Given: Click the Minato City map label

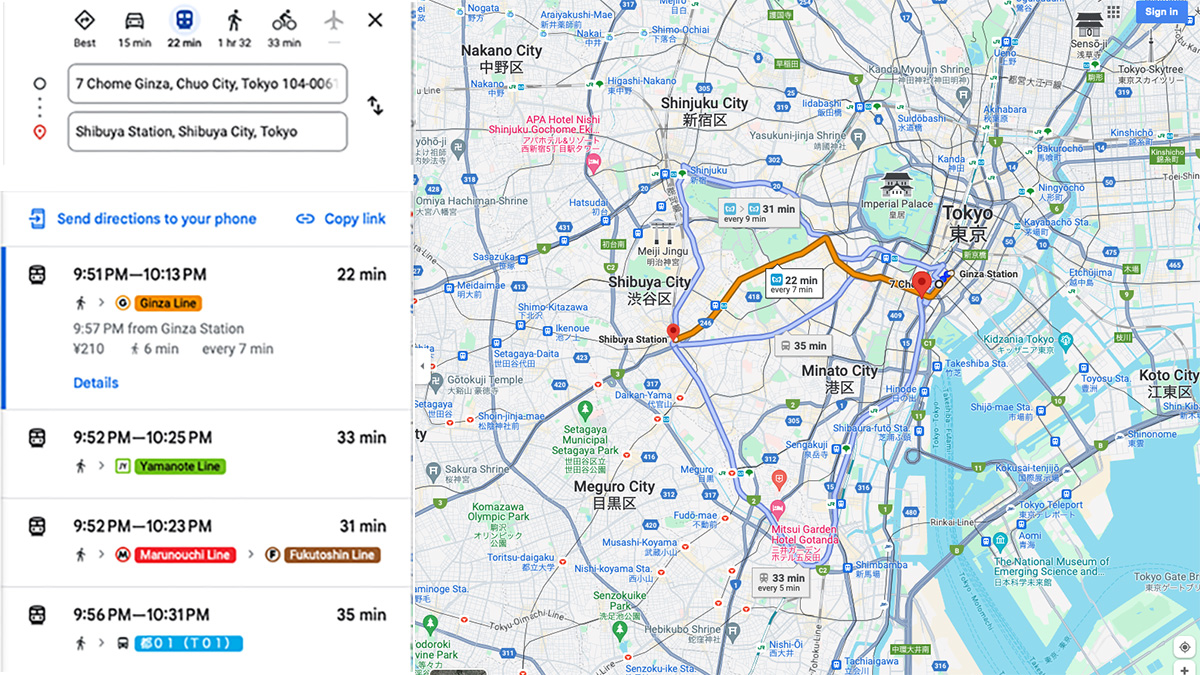Looking at the screenshot, I should coord(839,378).
